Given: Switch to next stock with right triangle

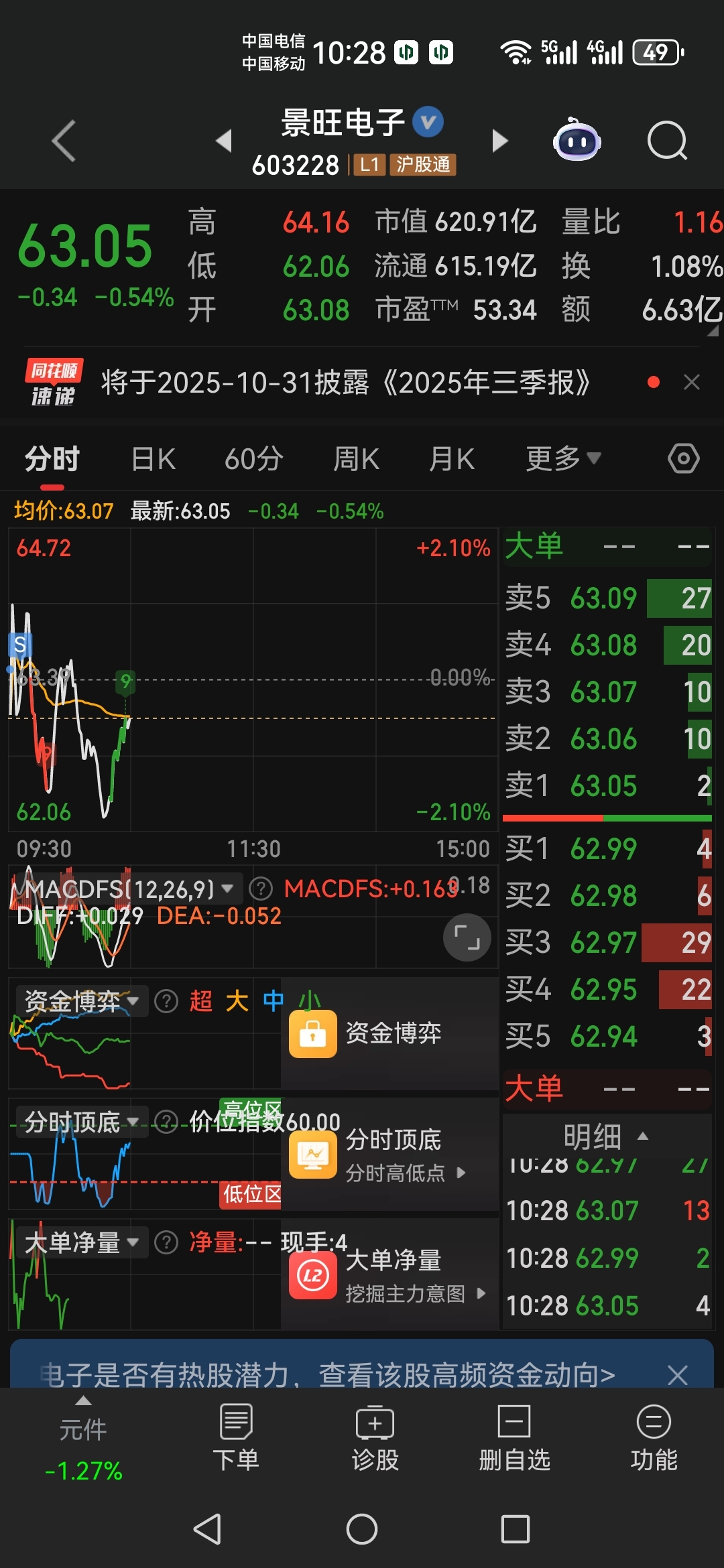Looking at the screenshot, I should 500,141.
